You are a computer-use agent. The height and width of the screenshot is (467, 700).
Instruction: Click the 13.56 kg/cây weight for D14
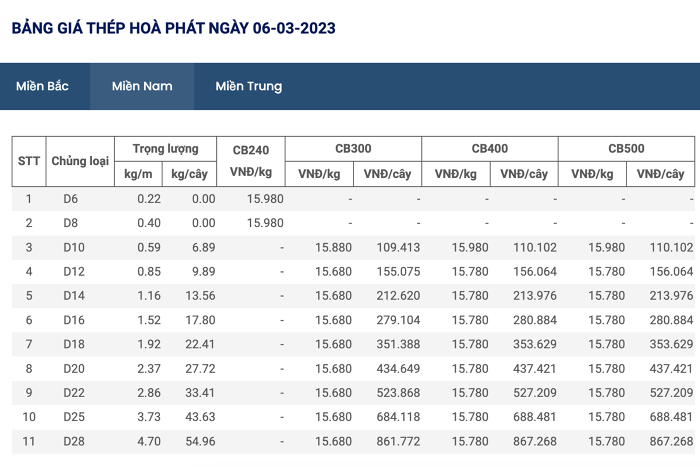click(x=200, y=296)
